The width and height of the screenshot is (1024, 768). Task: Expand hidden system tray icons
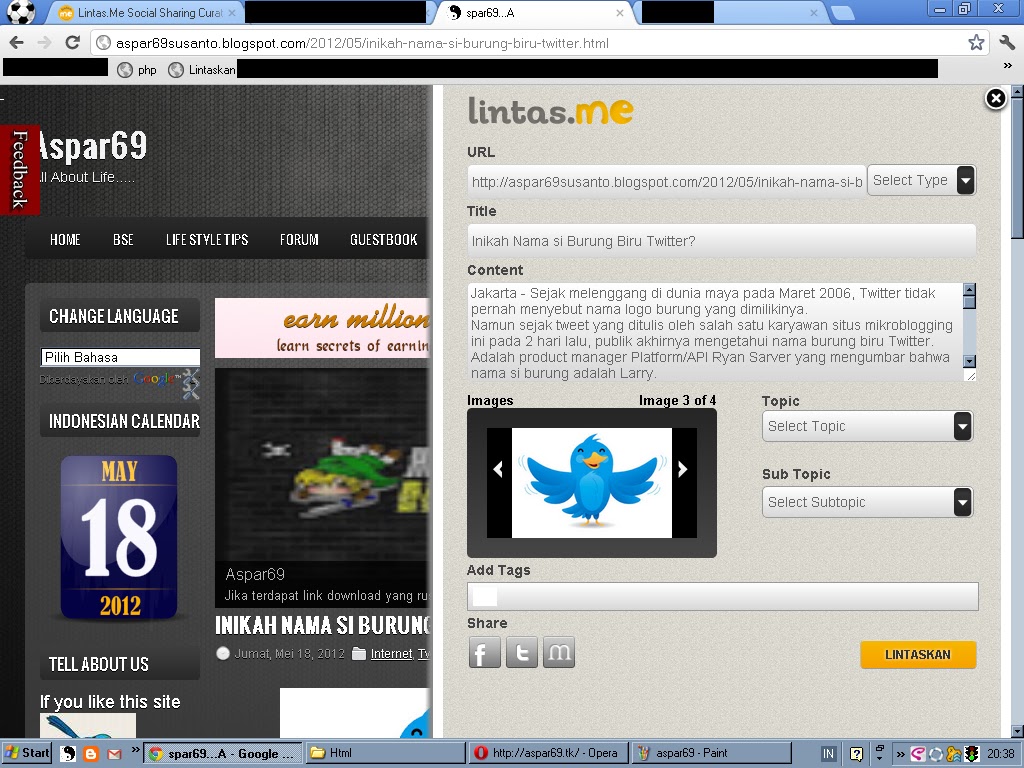tap(900, 754)
